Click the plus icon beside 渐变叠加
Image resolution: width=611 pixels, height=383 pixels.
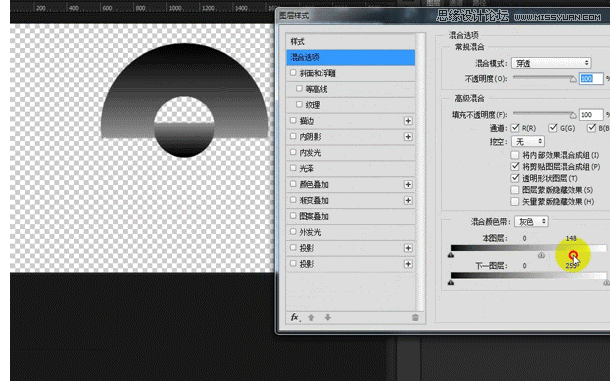(408, 200)
